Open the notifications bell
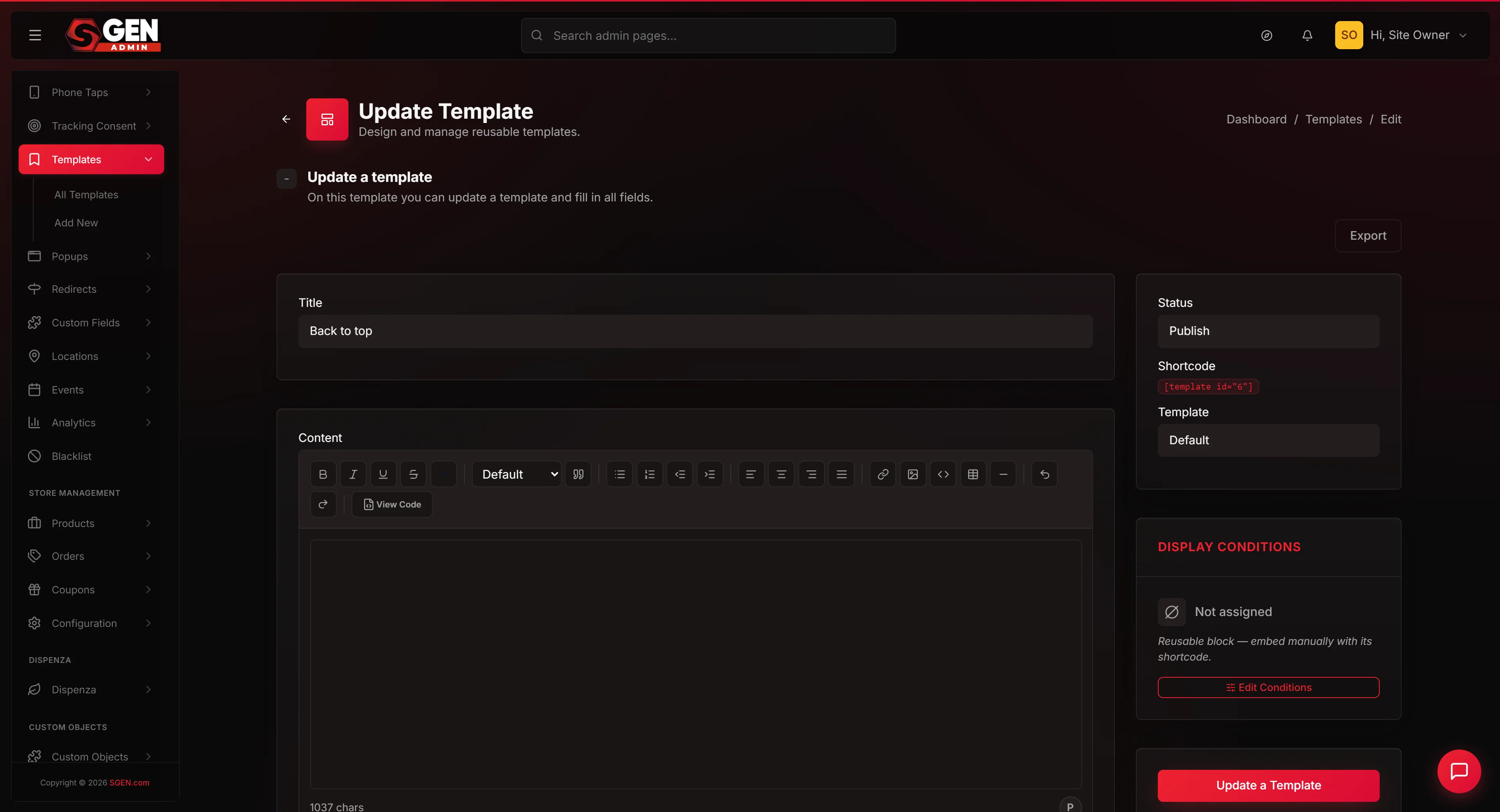 click(1307, 36)
